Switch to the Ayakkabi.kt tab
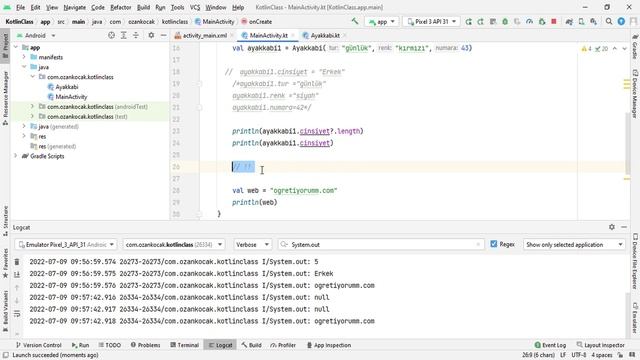640x360 pixels. pos(324,36)
